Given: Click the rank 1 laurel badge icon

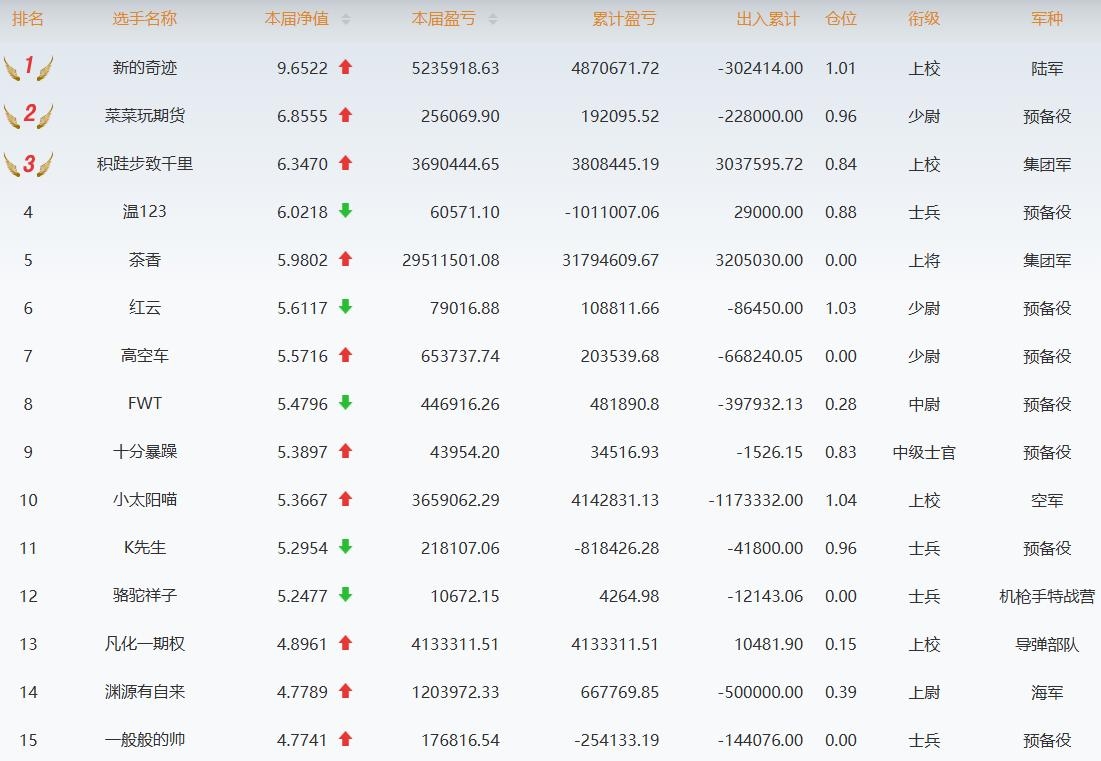Looking at the screenshot, I should tap(28, 67).
